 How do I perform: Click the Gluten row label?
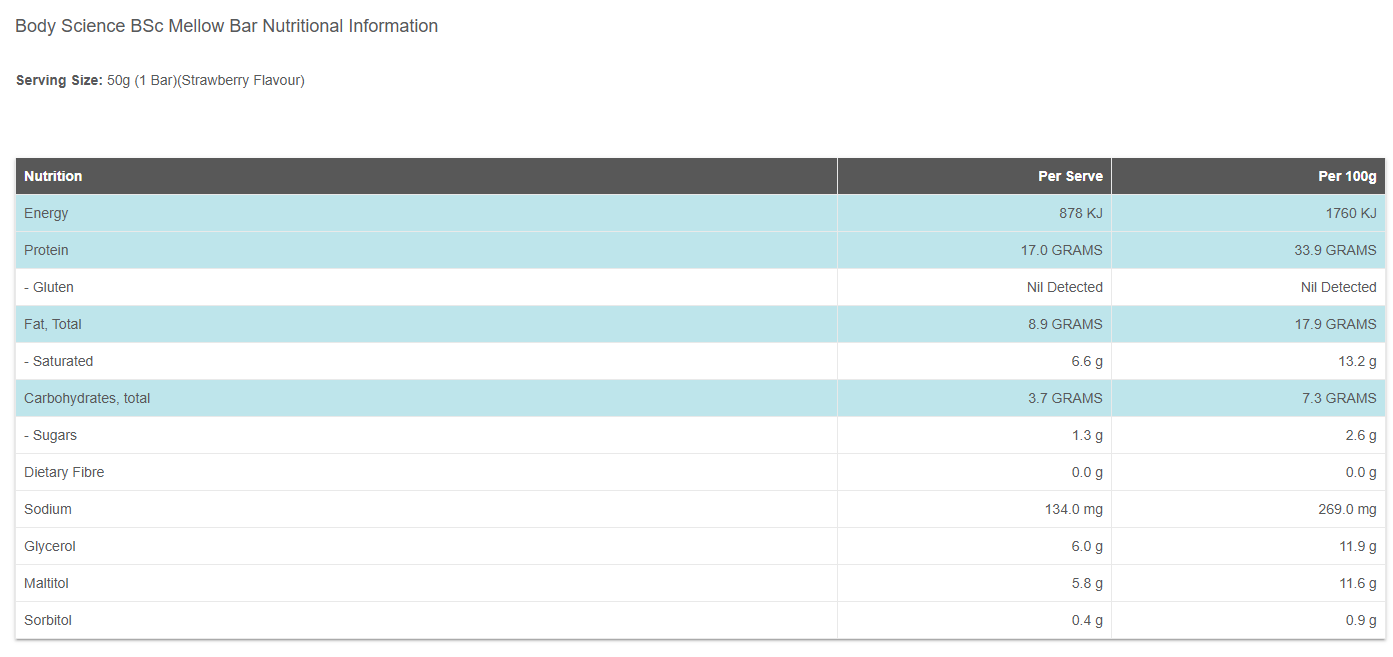(49, 287)
